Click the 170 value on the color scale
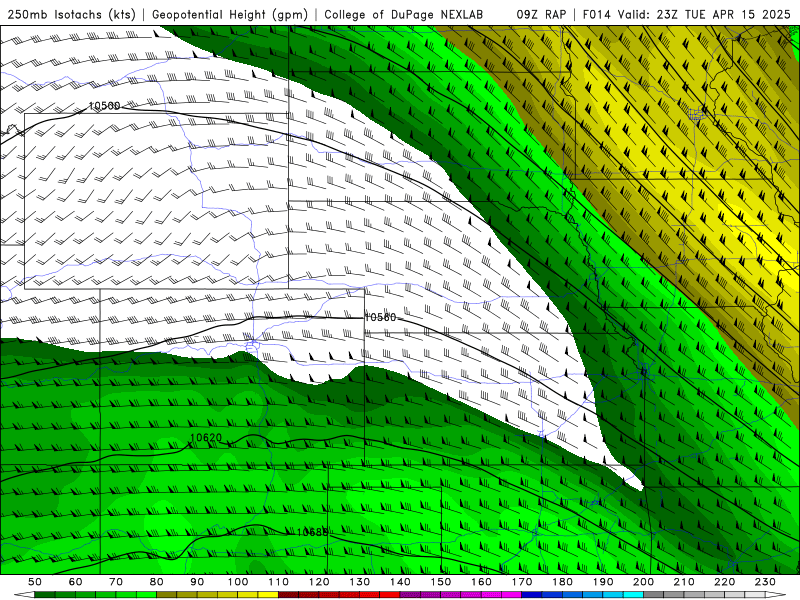Viewport: 800px width, 600px height. point(522,582)
